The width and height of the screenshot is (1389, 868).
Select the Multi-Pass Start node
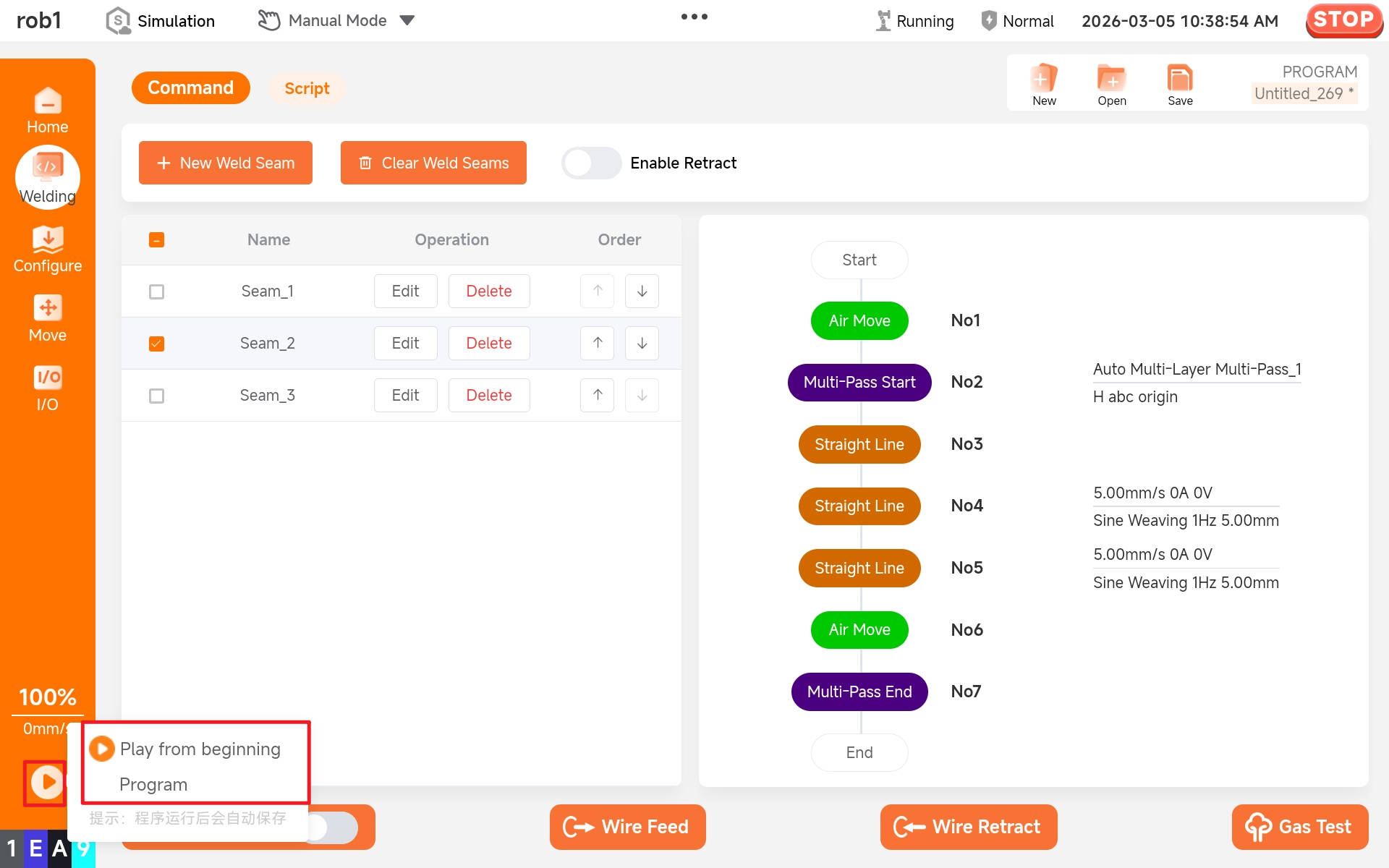[859, 382]
